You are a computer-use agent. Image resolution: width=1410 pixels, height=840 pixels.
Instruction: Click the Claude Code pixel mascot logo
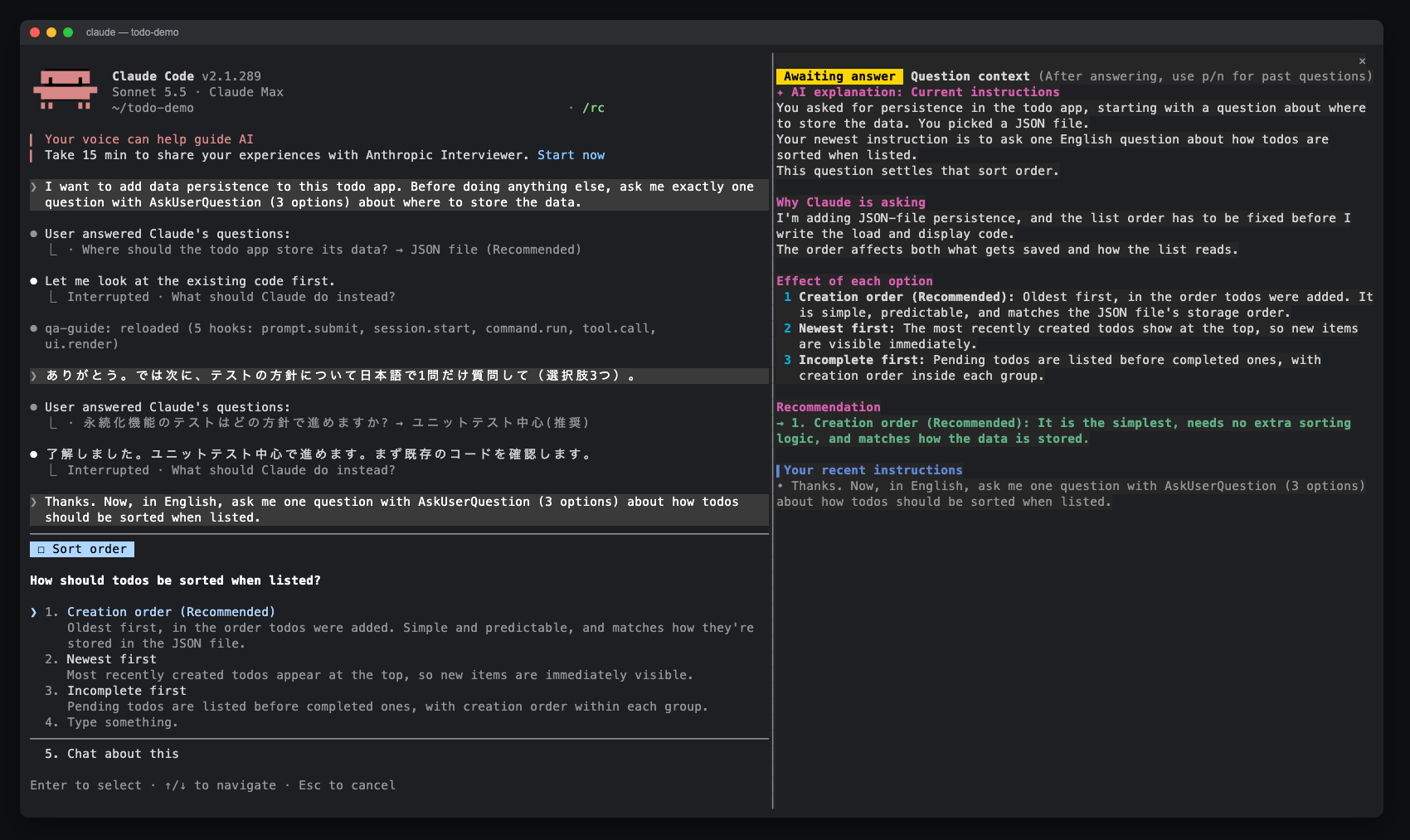click(x=65, y=90)
